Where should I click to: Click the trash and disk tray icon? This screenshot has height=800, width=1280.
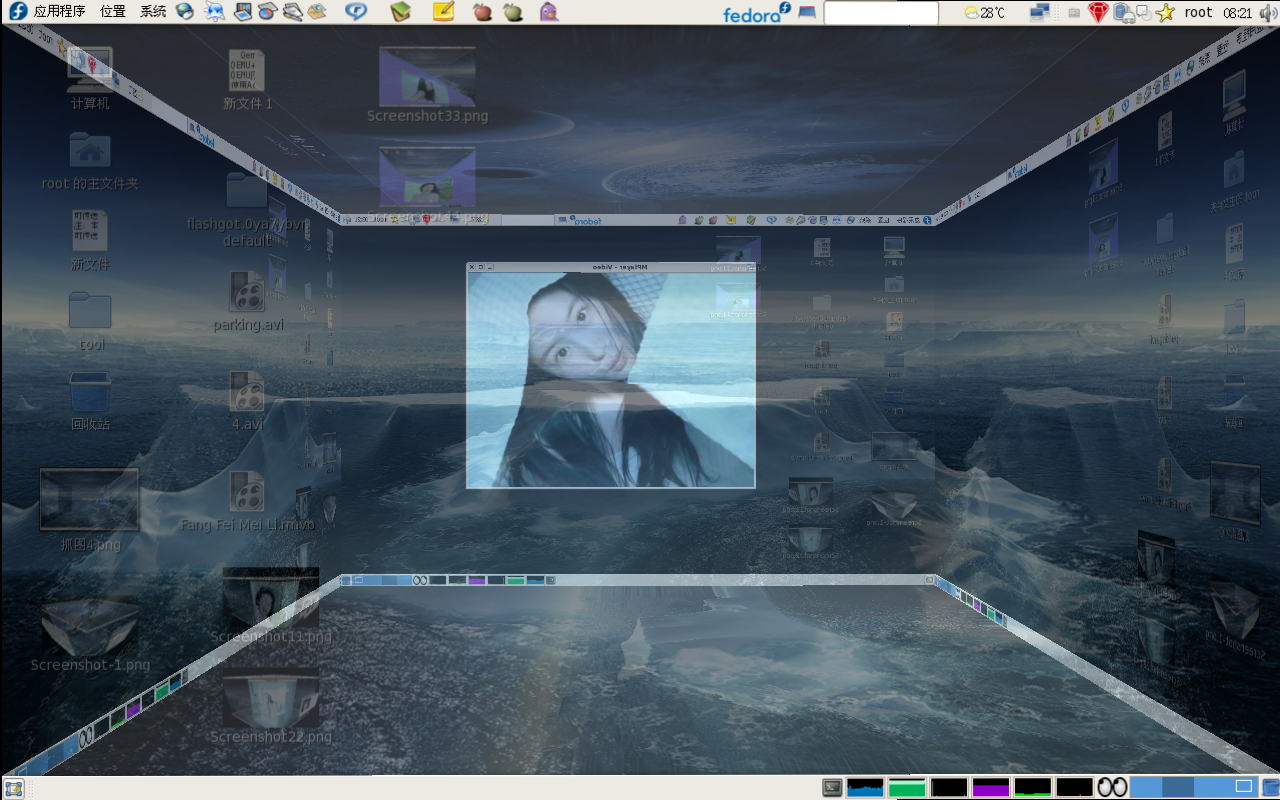coord(1123,13)
